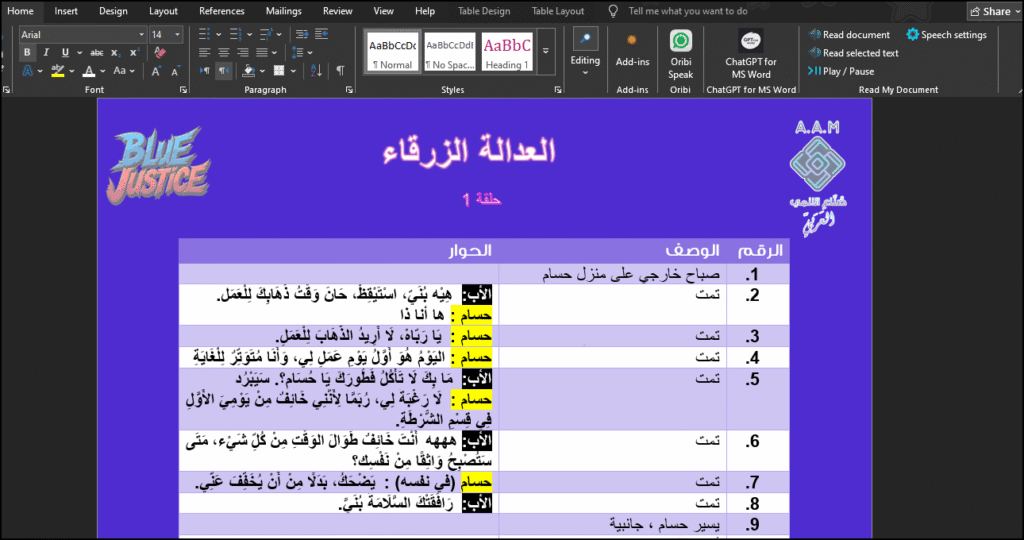Open Change Case dropdown
This screenshot has height=540, width=1024.
click(123, 71)
